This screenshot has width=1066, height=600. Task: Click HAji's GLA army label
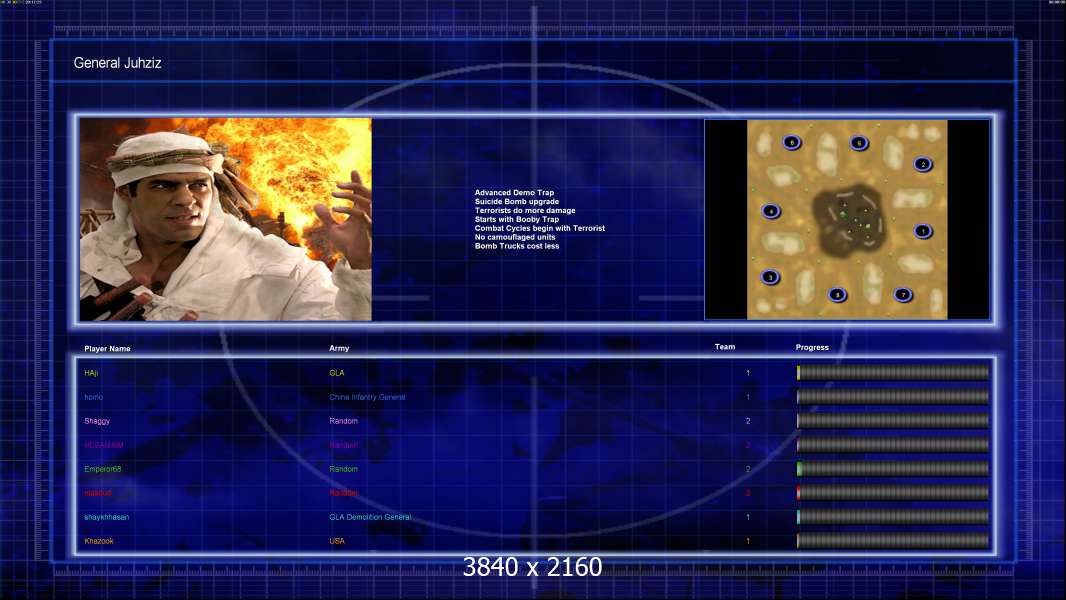pos(337,373)
